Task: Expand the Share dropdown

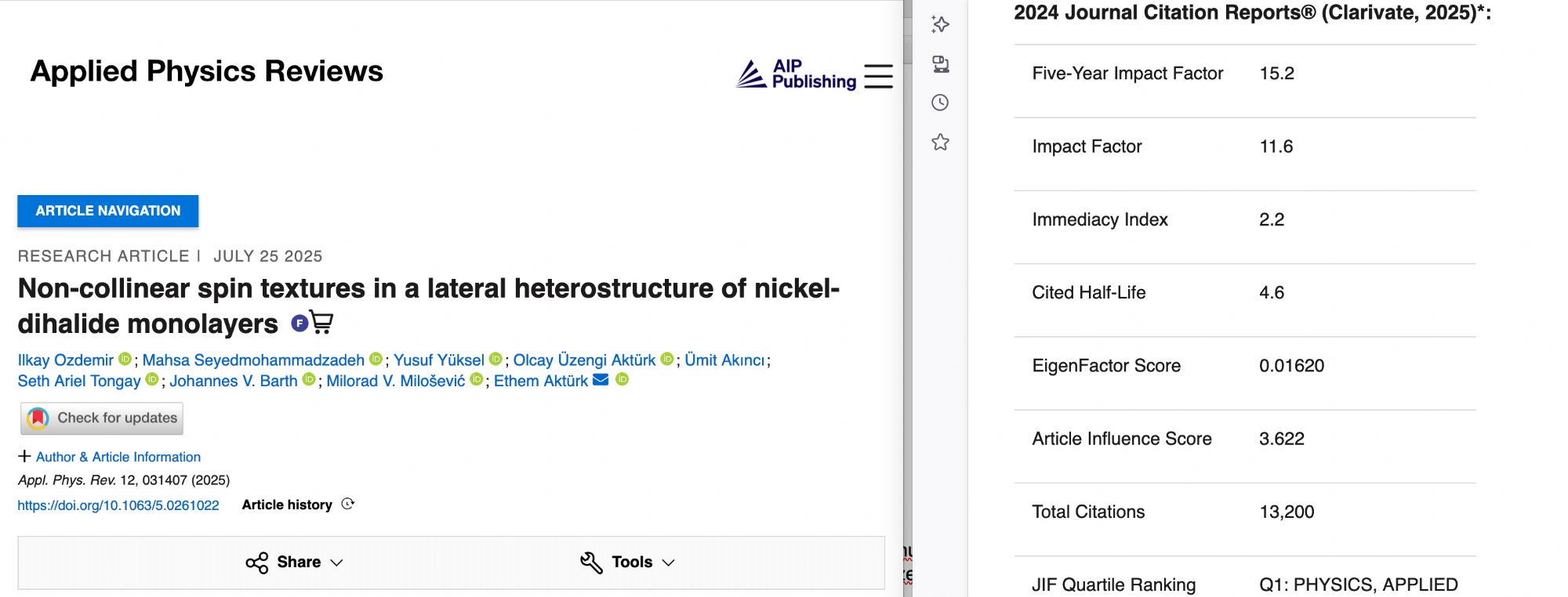Action: [294, 562]
